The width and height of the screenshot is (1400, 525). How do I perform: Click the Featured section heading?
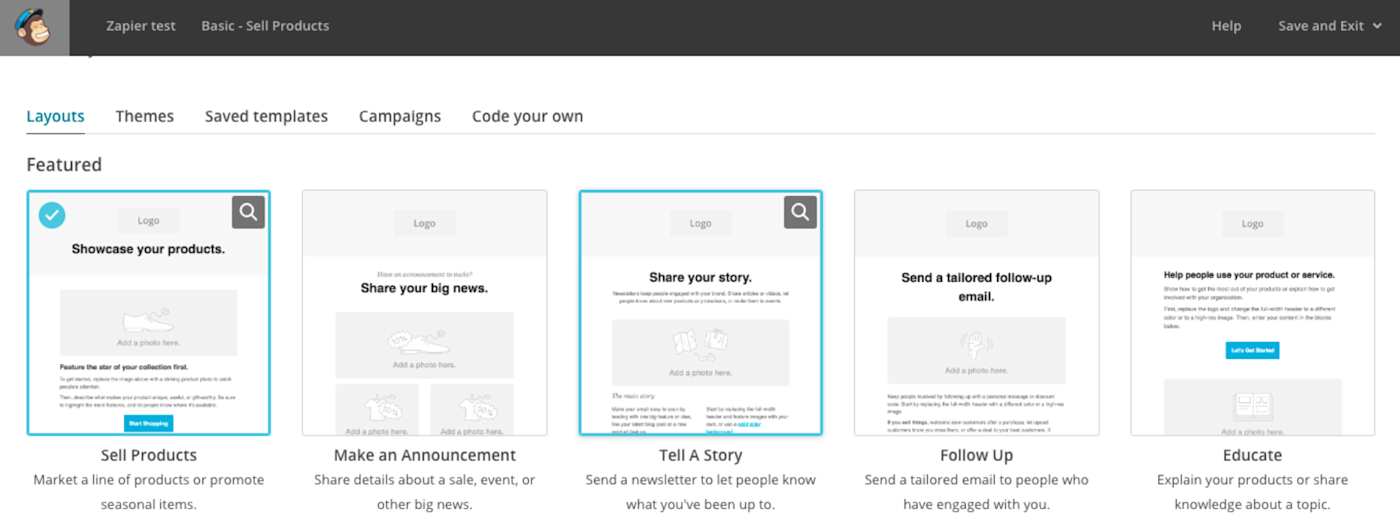pos(64,164)
